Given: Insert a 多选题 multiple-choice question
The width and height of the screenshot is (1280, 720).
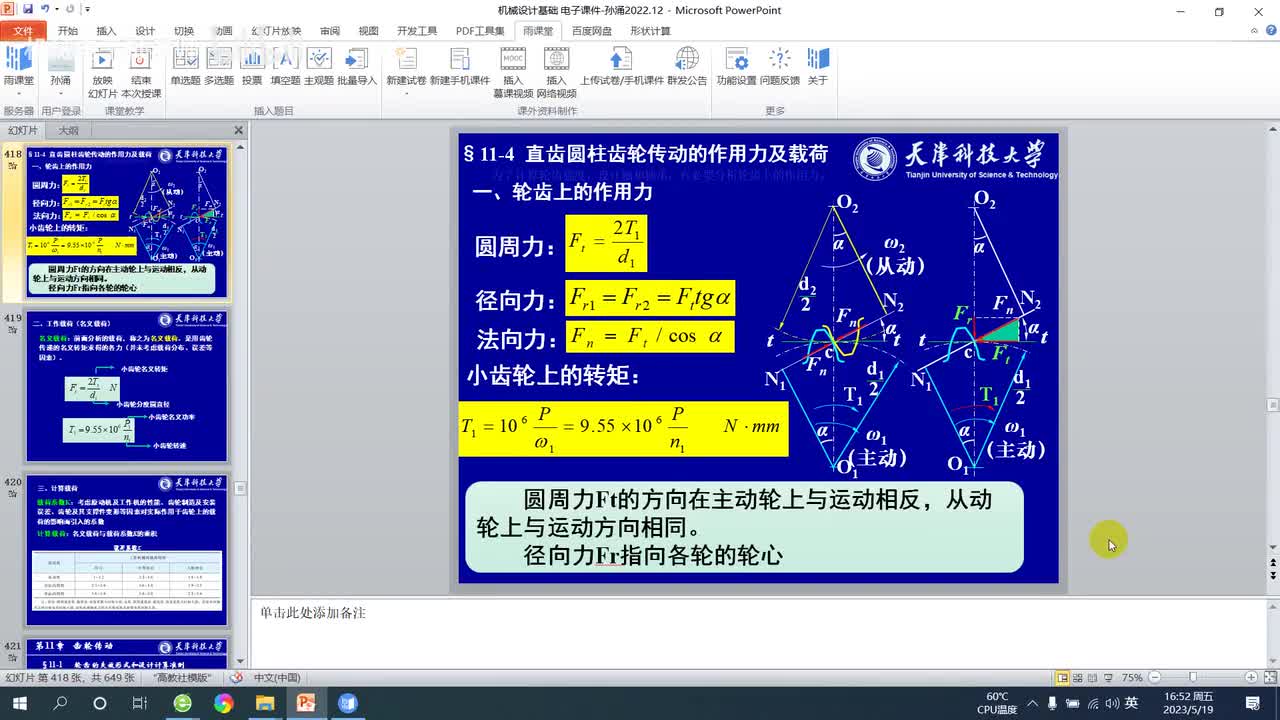Looking at the screenshot, I should click(219, 67).
